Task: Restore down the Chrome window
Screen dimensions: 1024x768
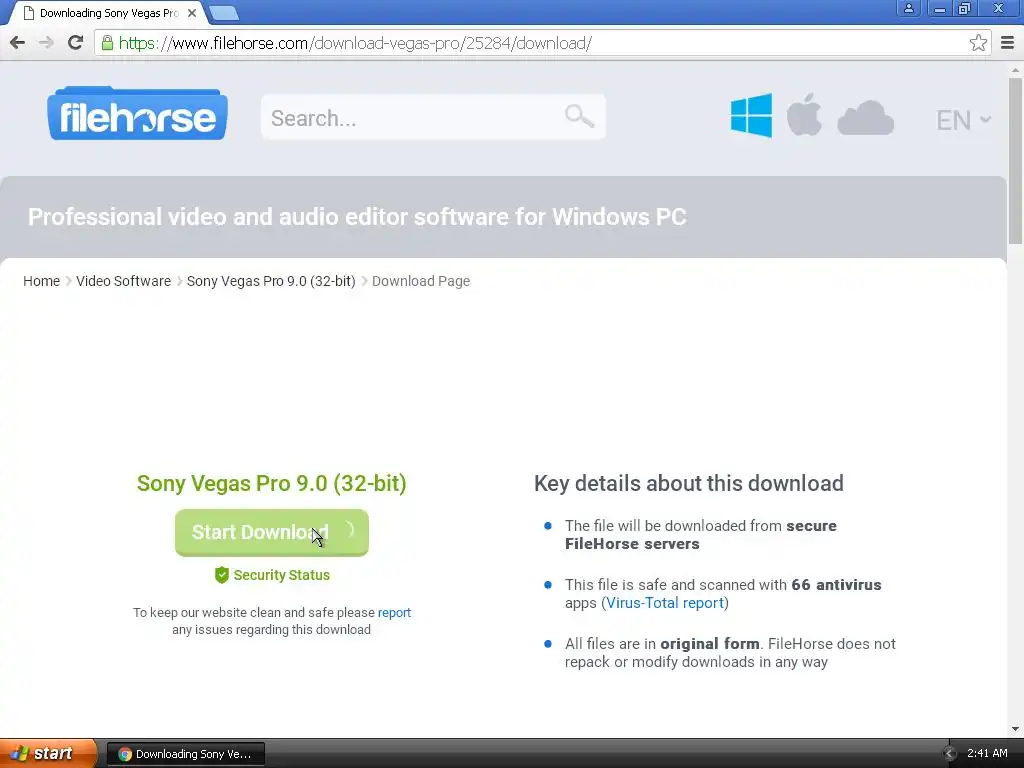Action: tap(964, 8)
